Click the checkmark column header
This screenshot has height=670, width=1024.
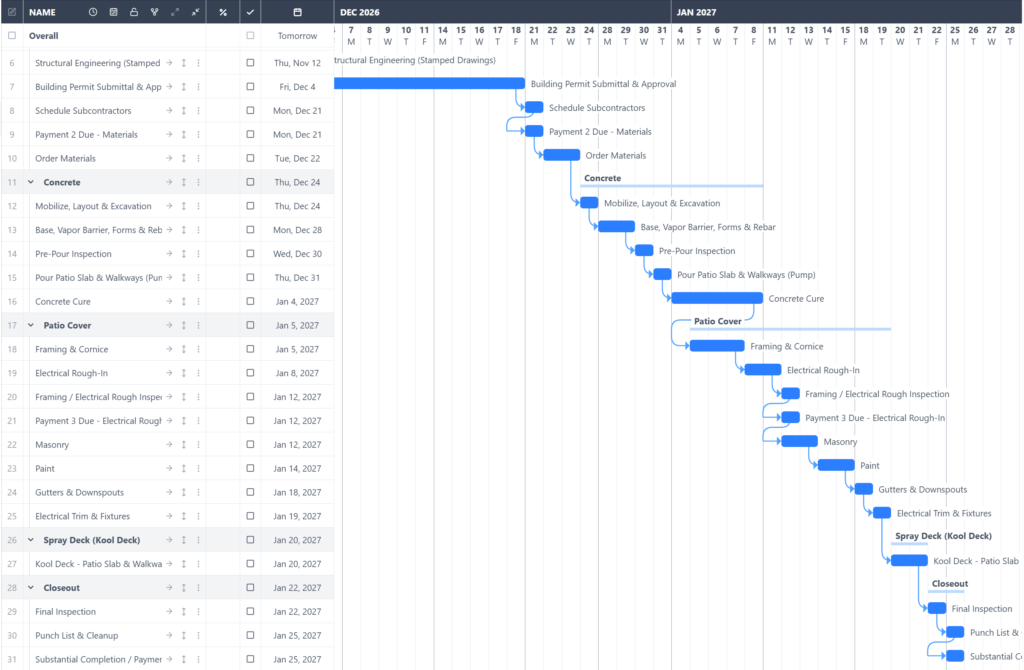coord(250,12)
